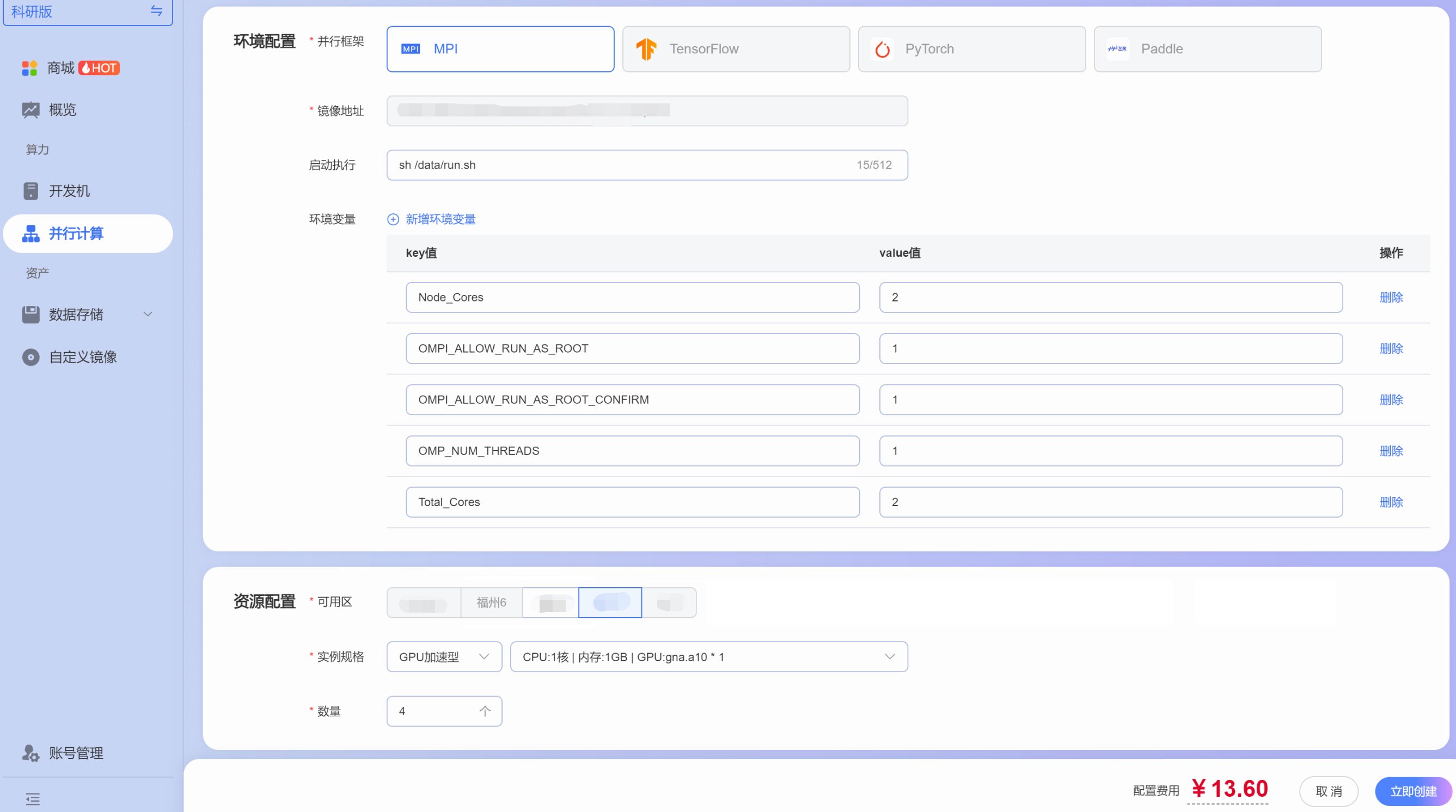Click the 启动执行 command input field
1456x812 pixels.
[647, 165]
